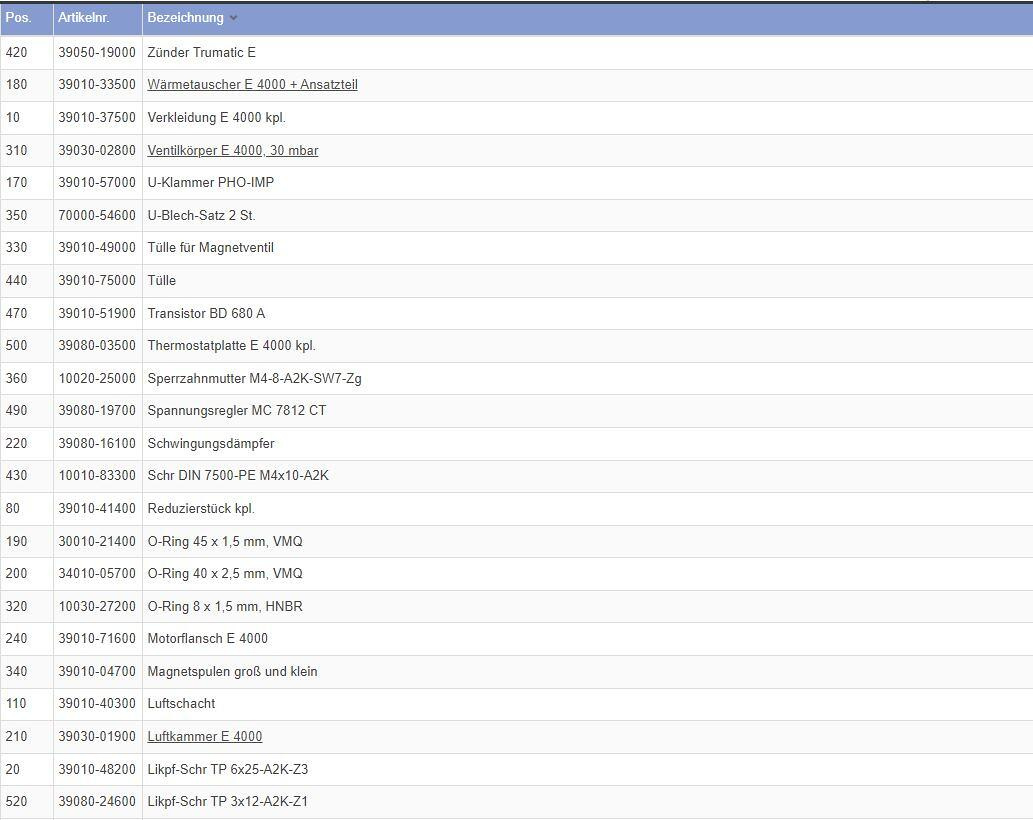Click the sort arrow next to Bezeichnung
The image size is (1033, 820).
pos(234,18)
